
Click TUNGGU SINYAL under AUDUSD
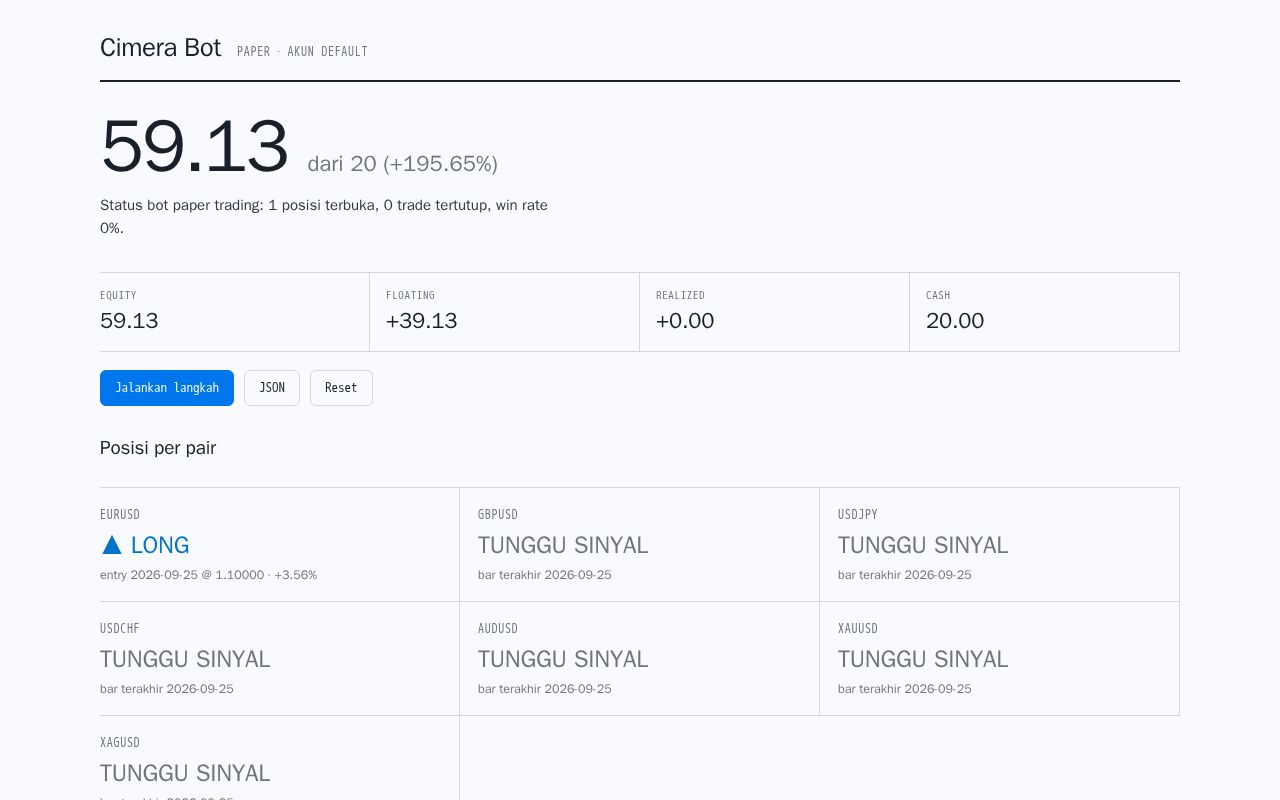tap(563, 659)
